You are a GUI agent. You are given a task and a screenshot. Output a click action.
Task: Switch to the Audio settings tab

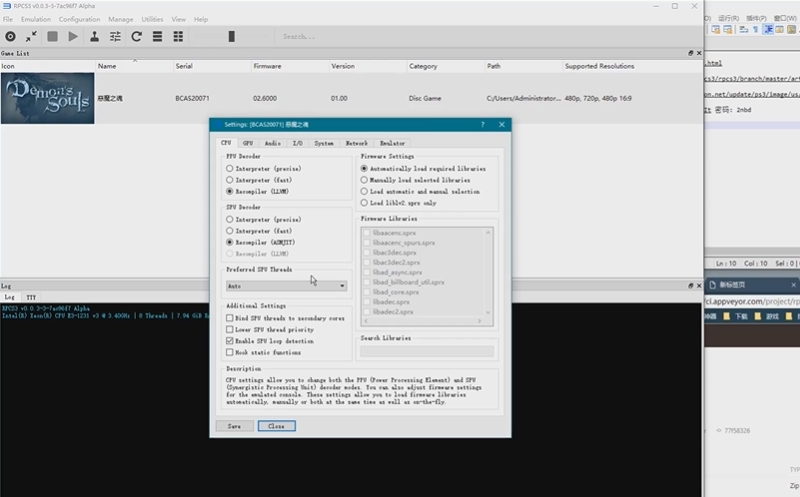click(x=272, y=143)
